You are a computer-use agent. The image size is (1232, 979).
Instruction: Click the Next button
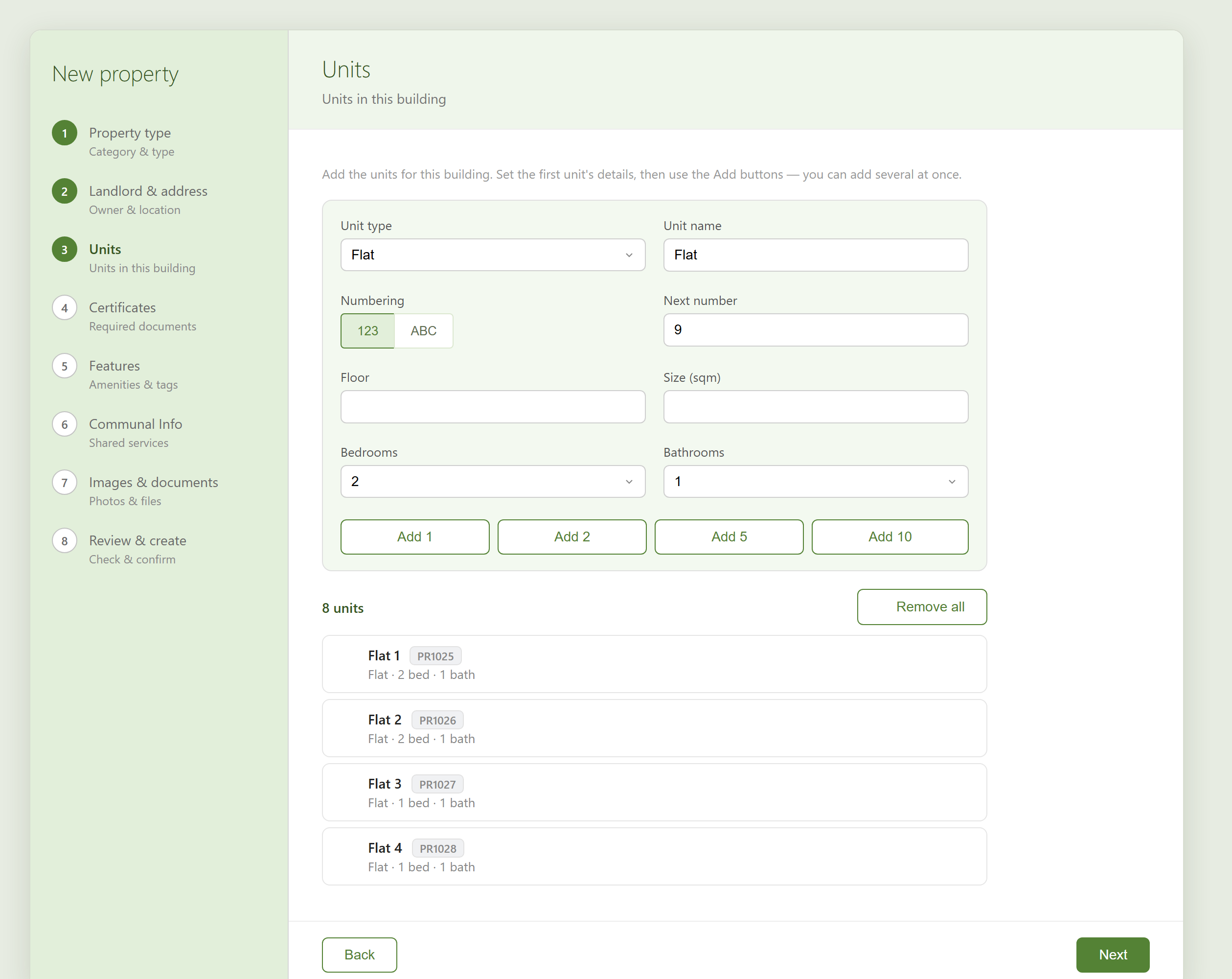[1113, 955]
